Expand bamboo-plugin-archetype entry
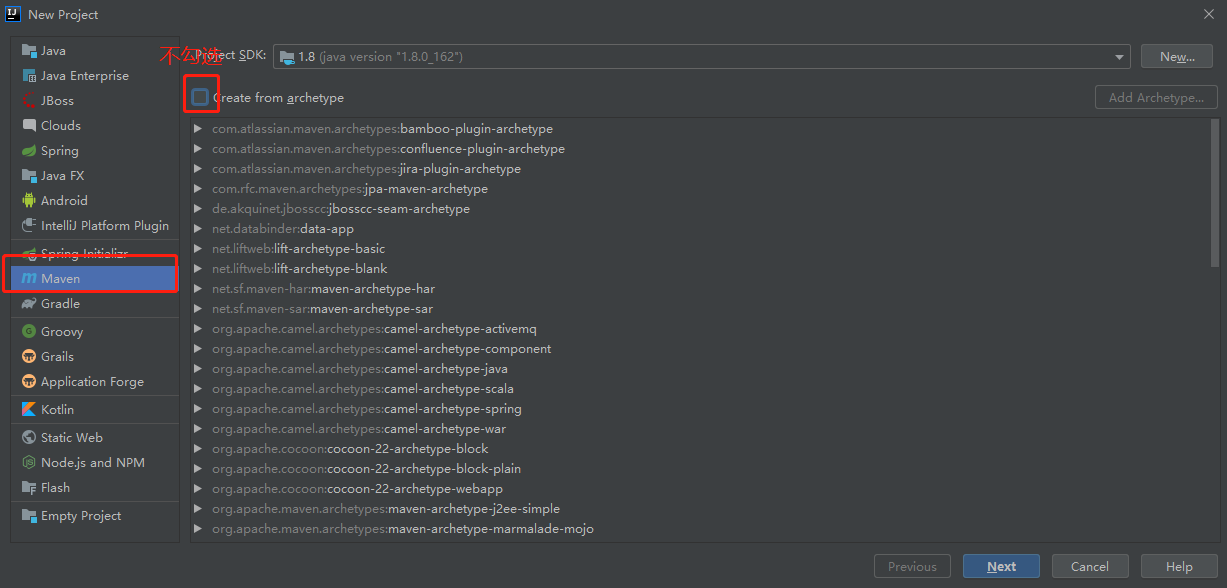This screenshot has width=1227, height=588. pyautogui.click(x=199, y=129)
